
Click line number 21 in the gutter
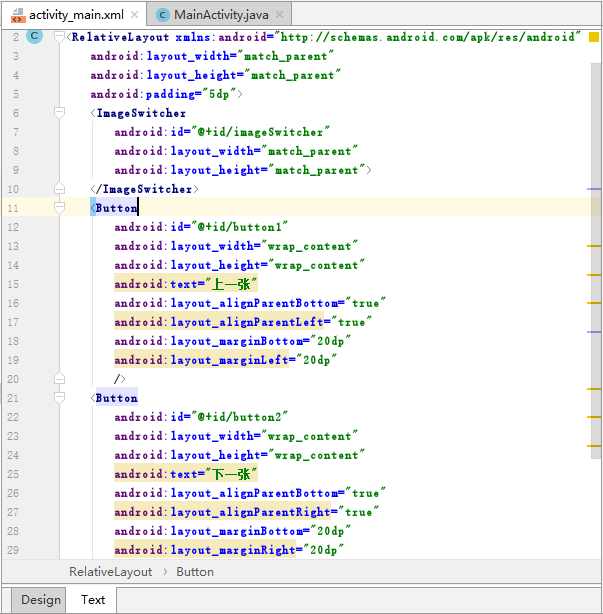click(13, 398)
